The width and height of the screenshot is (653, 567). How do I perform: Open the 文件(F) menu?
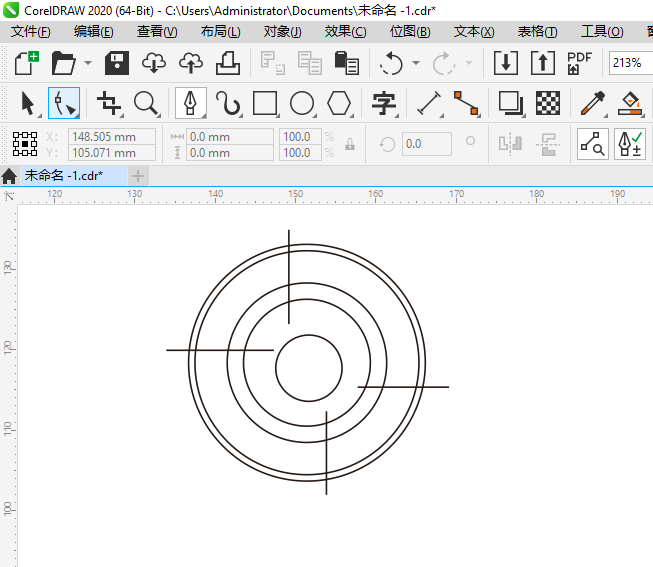pyautogui.click(x=30, y=32)
